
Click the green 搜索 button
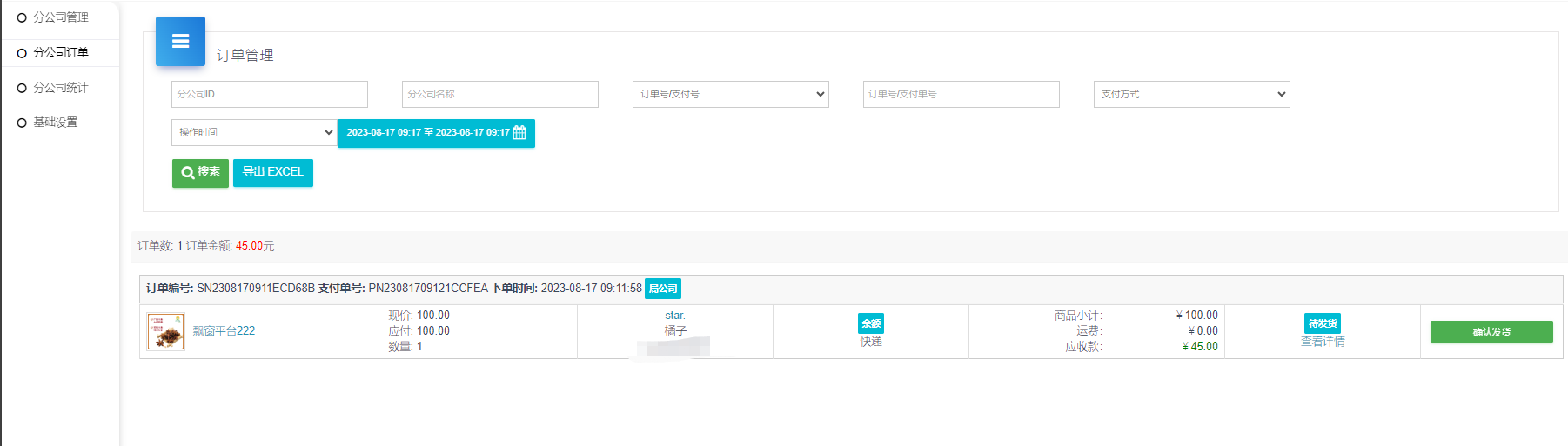click(x=200, y=172)
